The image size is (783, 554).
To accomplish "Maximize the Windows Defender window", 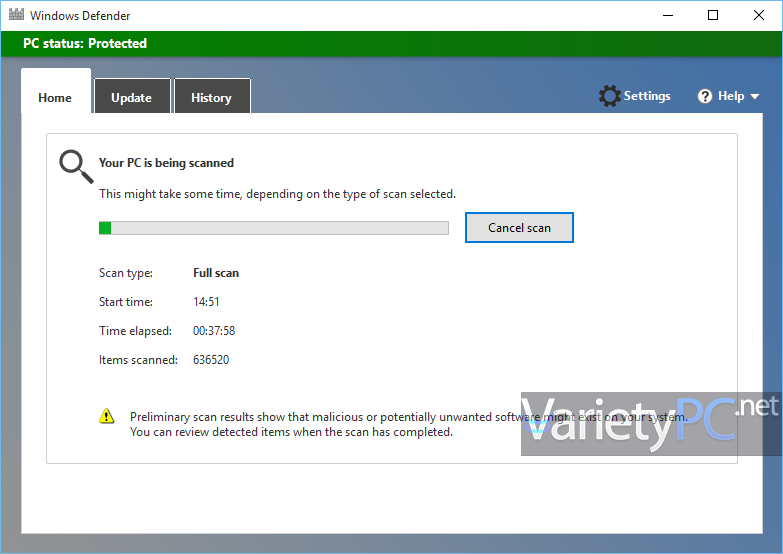I will [713, 15].
